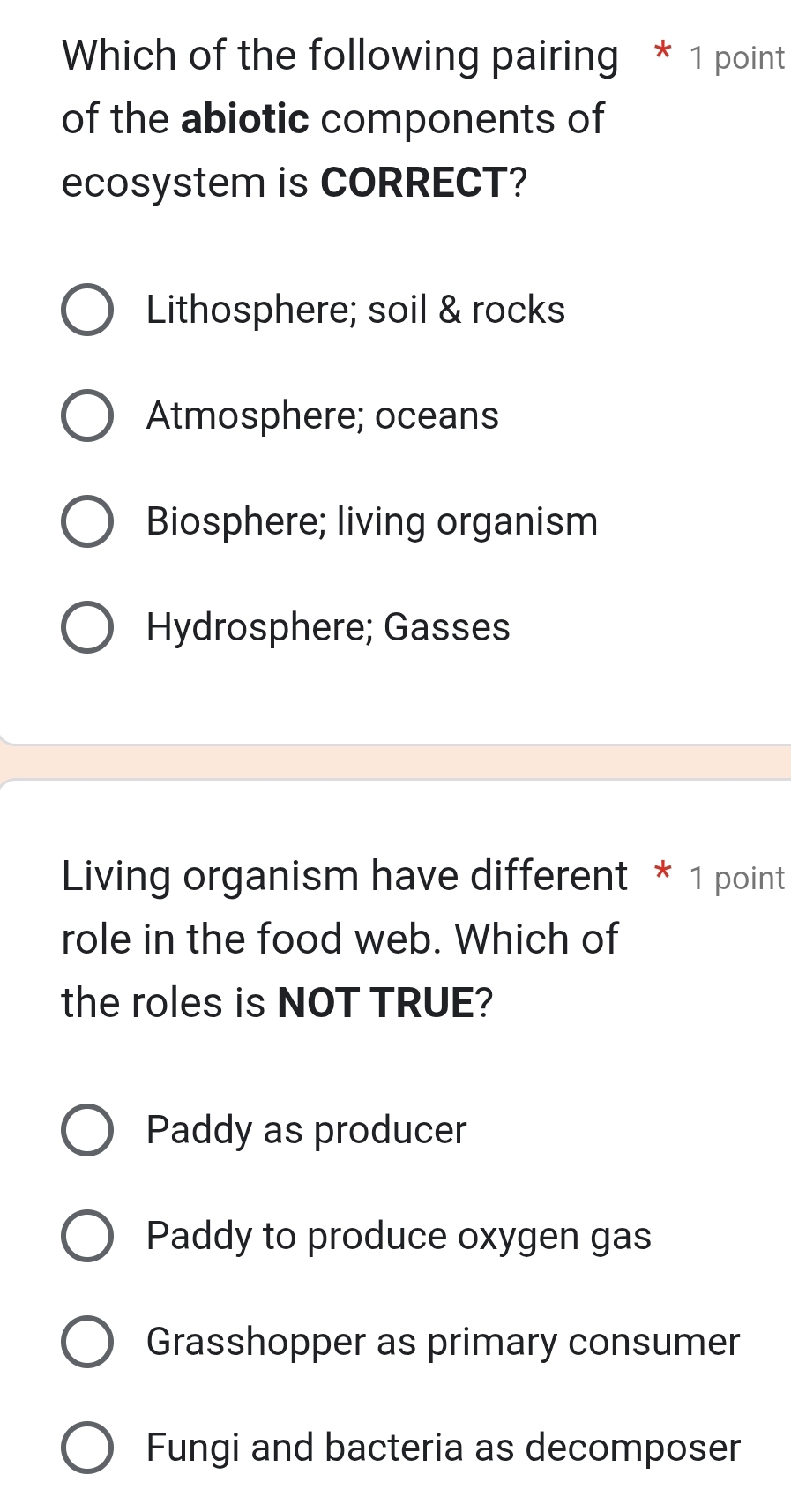Select Paddy as producer
The height and width of the screenshot is (1512, 791).
pyautogui.click(x=86, y=1130)
